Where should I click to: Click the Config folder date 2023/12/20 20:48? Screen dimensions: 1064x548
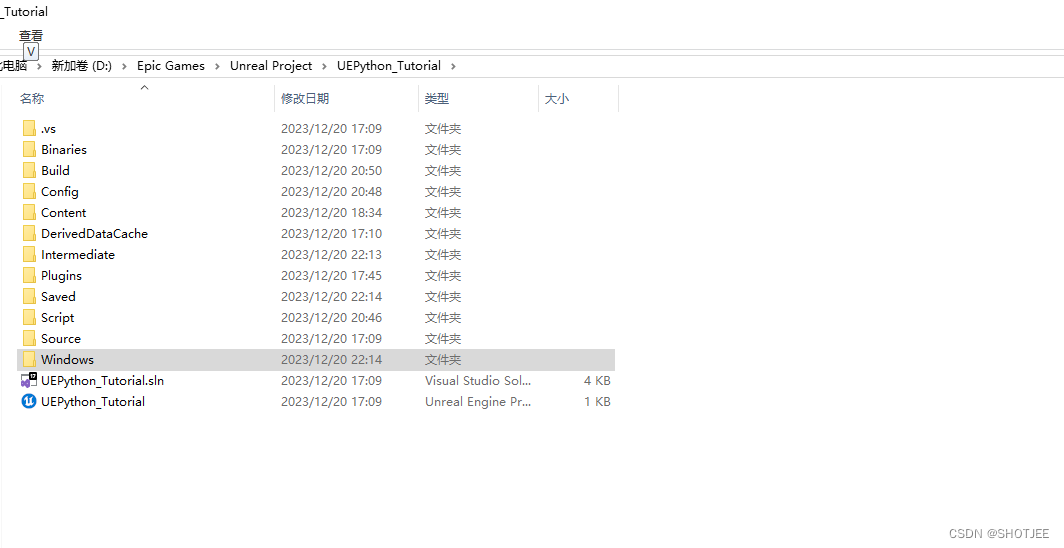[331, 192]
